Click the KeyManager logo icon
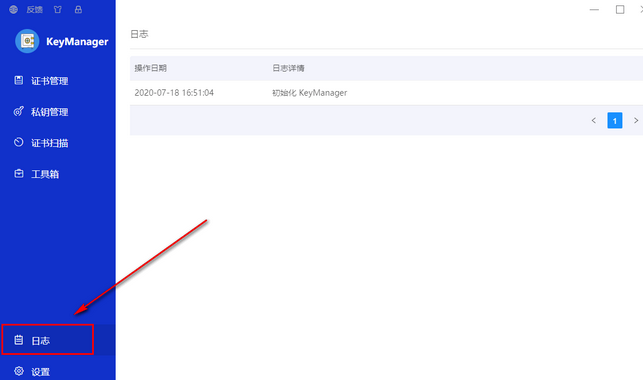The height and width of the screenshot is (380, 643). pyautogui.click(x=27, y=41)
